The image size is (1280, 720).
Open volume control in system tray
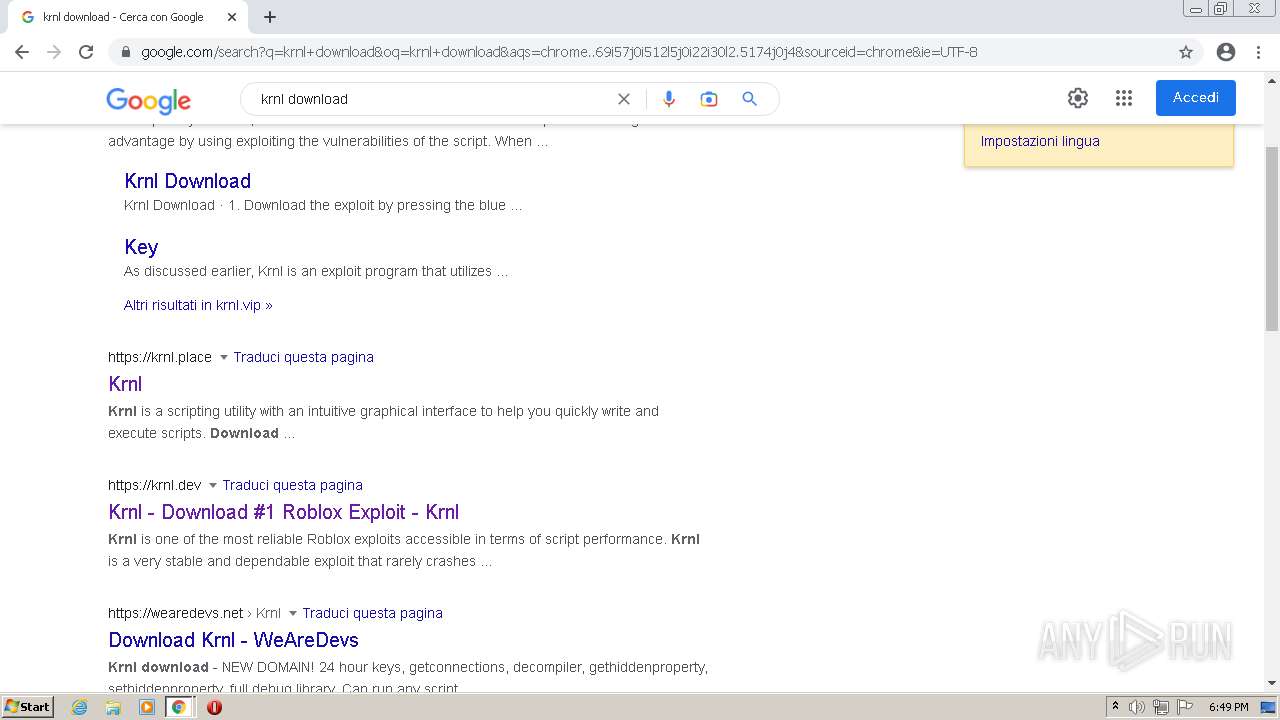1137,707
